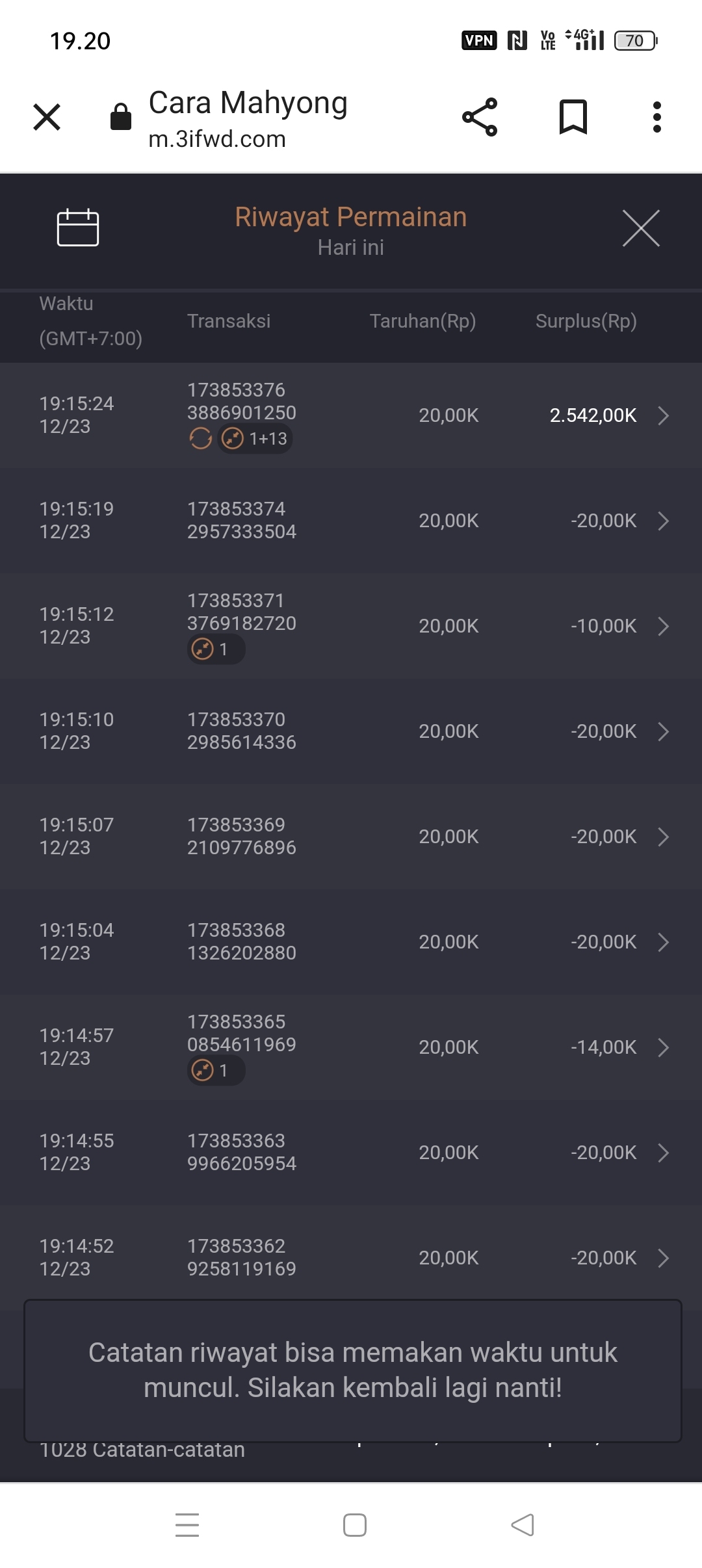Screen dimensions: 702x1568
Task: Tap the m.3ifwd.com address bar
Action: [x=248, y=120]
